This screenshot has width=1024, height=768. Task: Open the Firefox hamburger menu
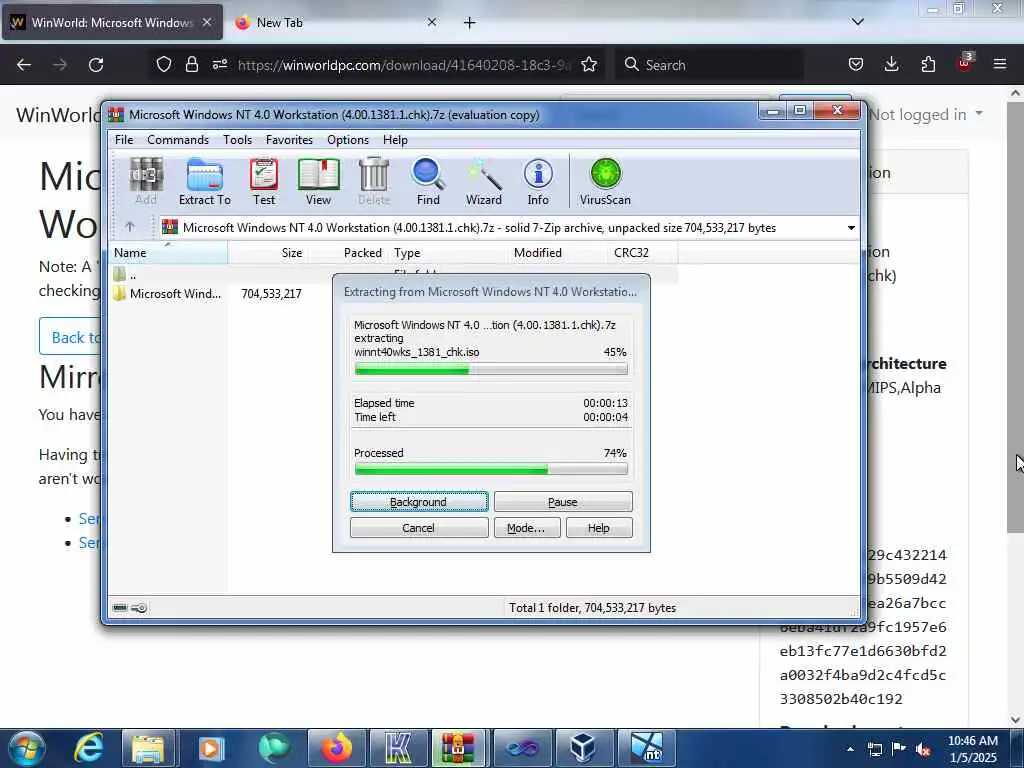coord(1000,64)
